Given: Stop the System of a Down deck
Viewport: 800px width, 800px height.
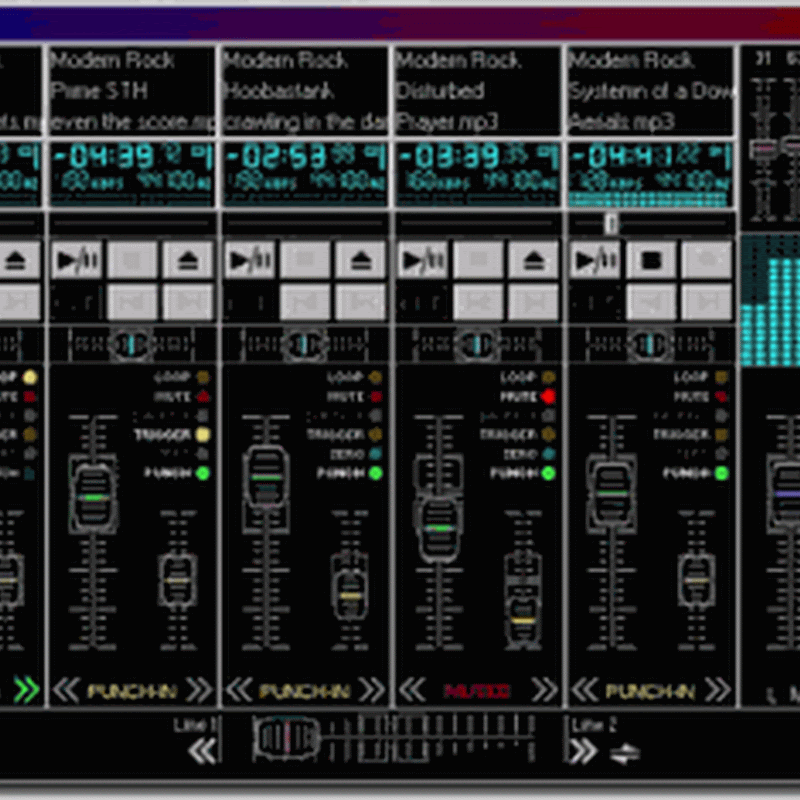Looking at the screenshot, I should point(651,260).
